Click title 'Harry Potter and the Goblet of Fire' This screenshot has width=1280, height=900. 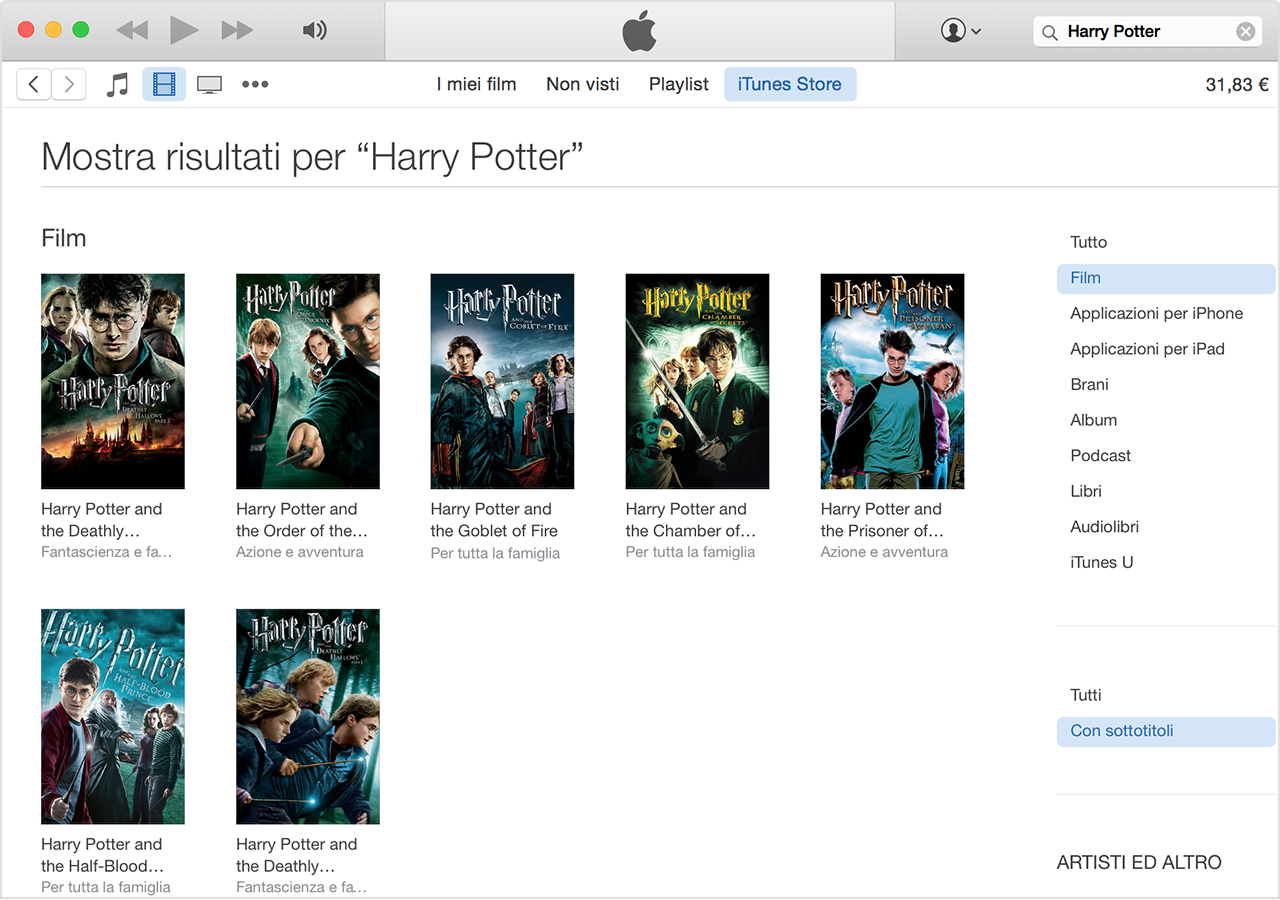(x=494, y=520)
